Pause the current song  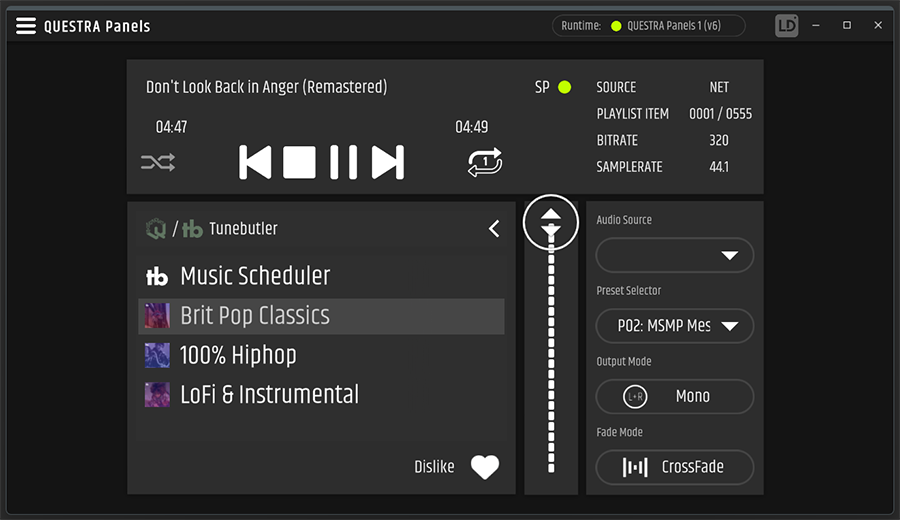pos(343,162)
